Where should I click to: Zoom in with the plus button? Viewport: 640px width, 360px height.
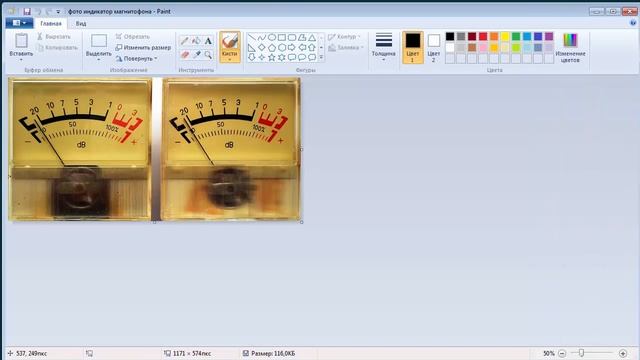(x=623, y=353)
